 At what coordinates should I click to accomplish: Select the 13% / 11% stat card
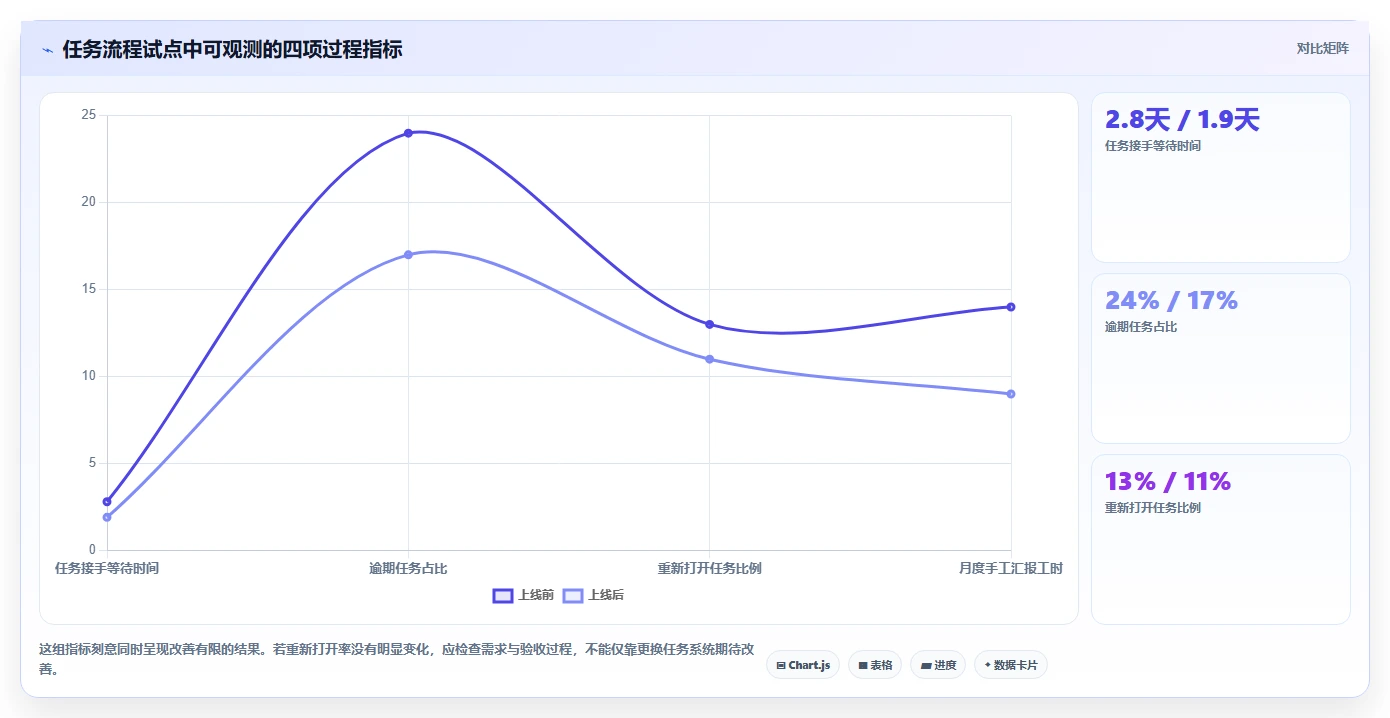pos(1220,539)
